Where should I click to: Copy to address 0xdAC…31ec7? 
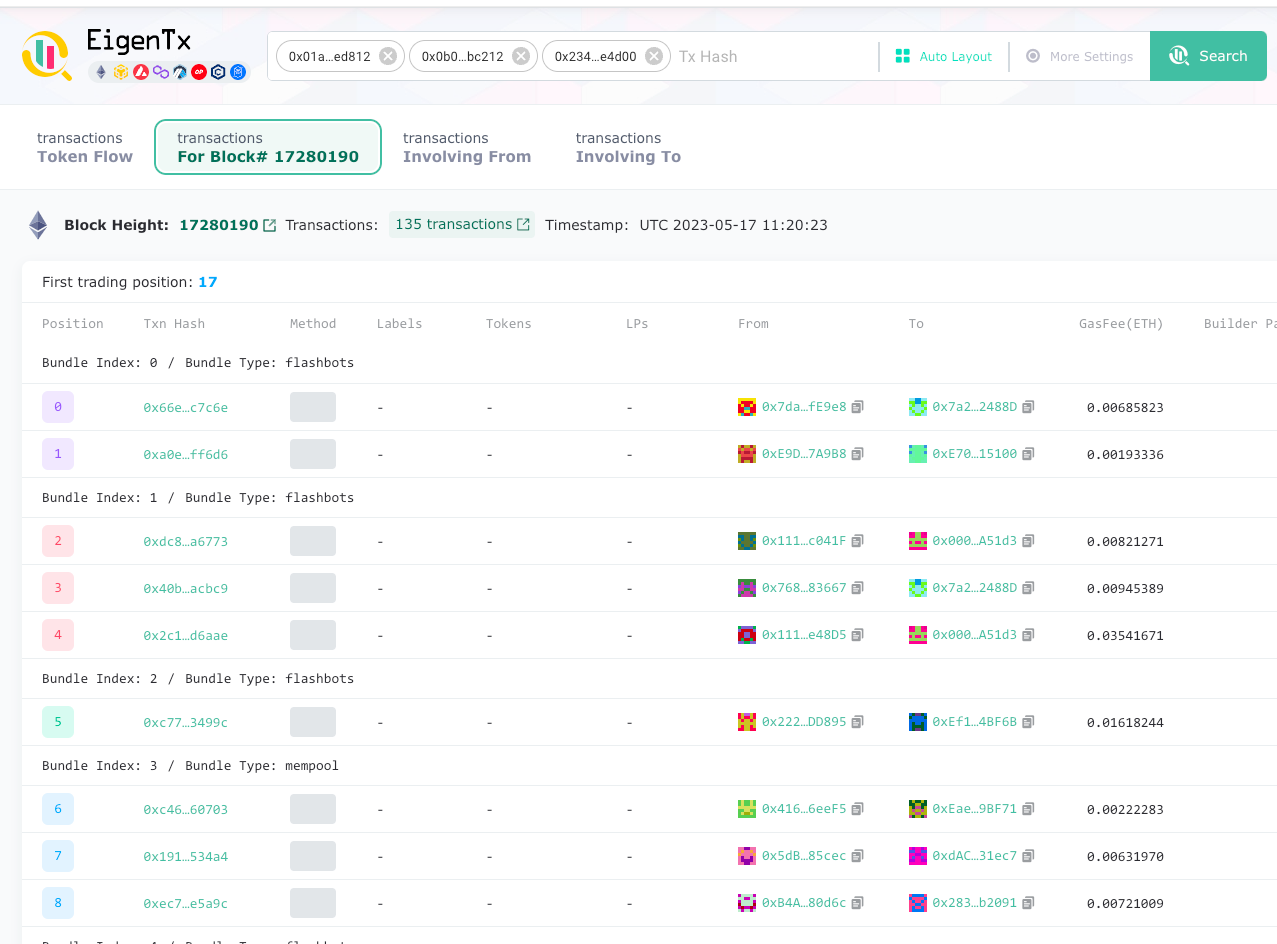1029,856
